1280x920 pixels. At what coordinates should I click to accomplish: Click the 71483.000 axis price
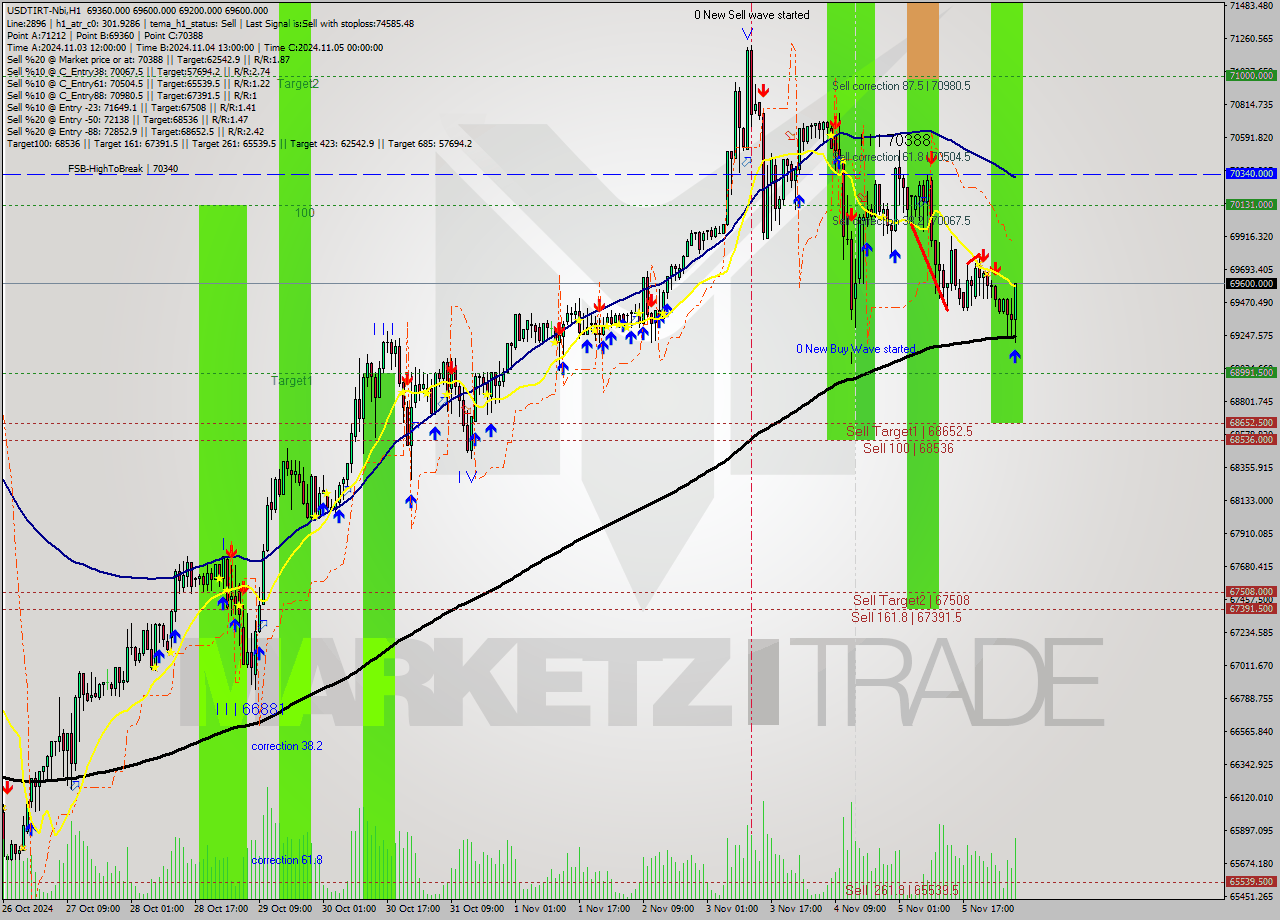[1250, 5]
